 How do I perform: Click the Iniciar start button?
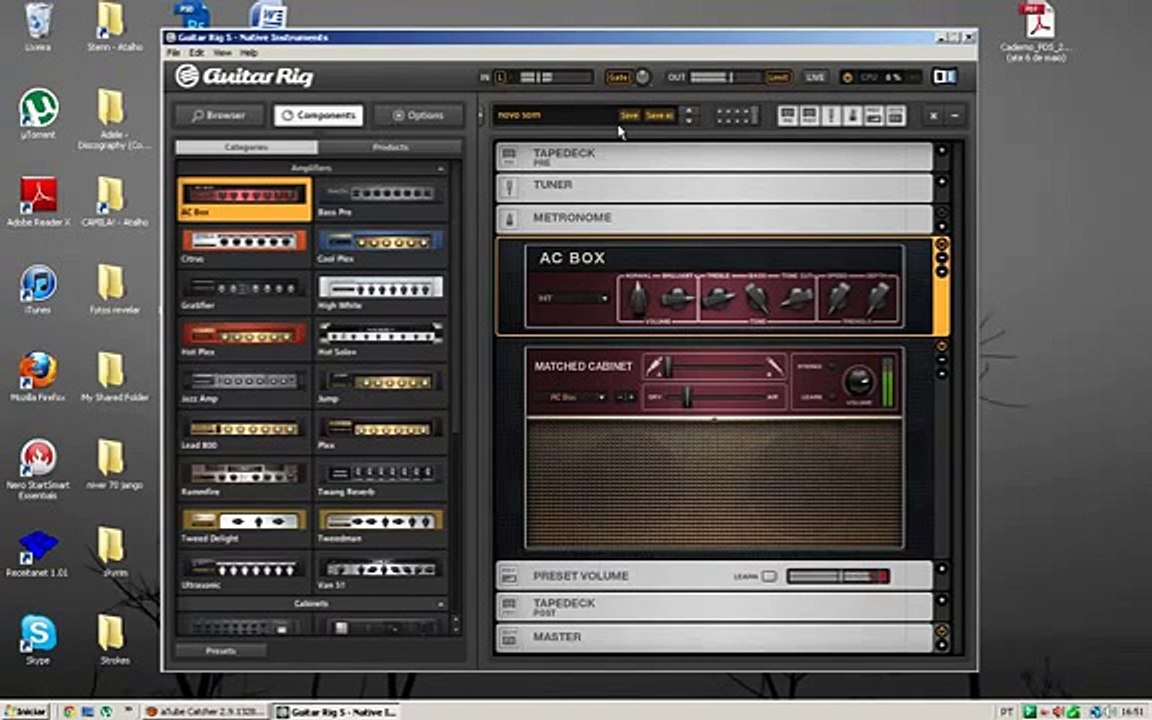tap(26, 711)
